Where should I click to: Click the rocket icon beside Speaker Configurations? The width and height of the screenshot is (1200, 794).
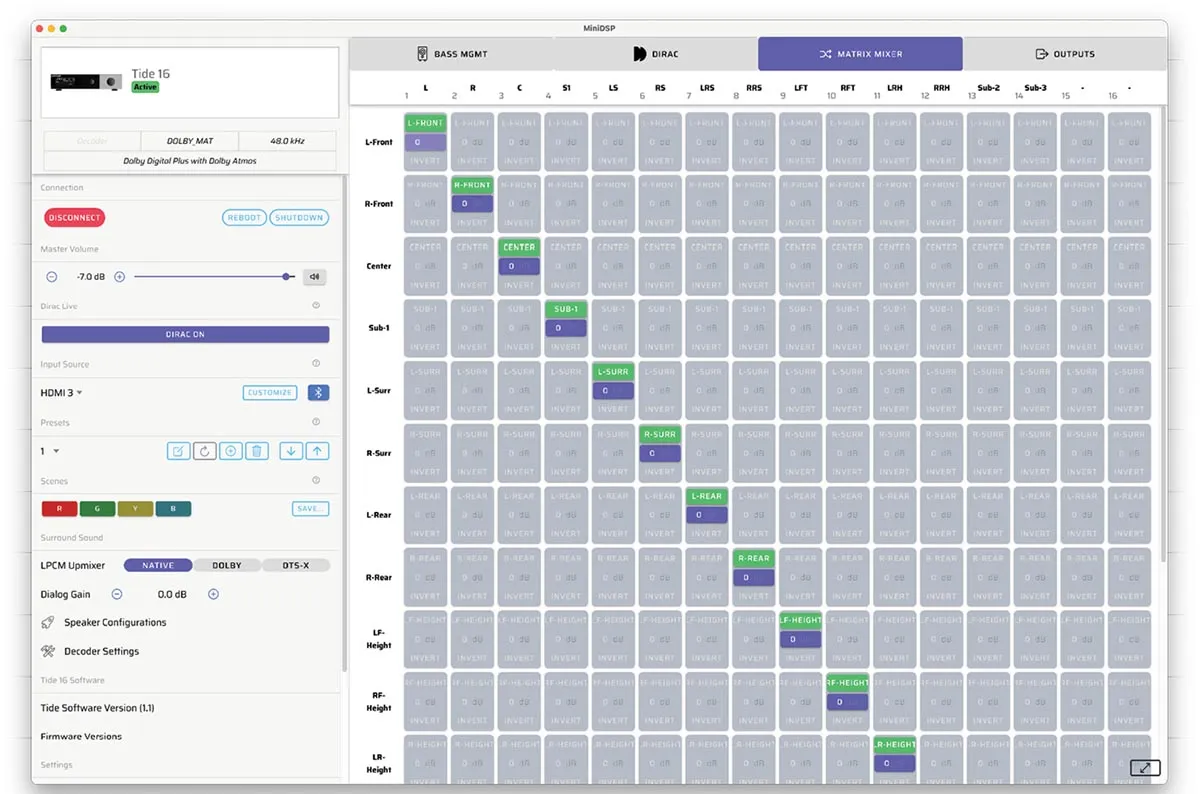click(48, 622)
